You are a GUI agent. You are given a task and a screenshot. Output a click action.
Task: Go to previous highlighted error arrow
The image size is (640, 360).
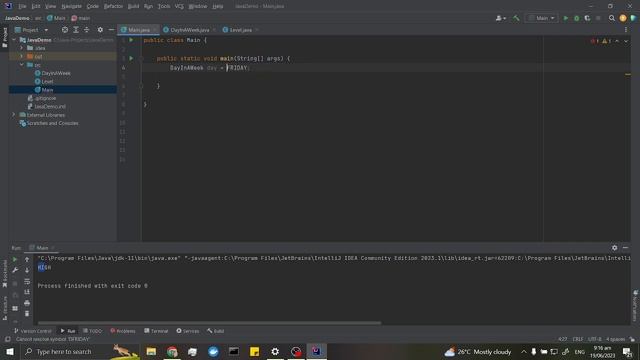tap(617, 41)
